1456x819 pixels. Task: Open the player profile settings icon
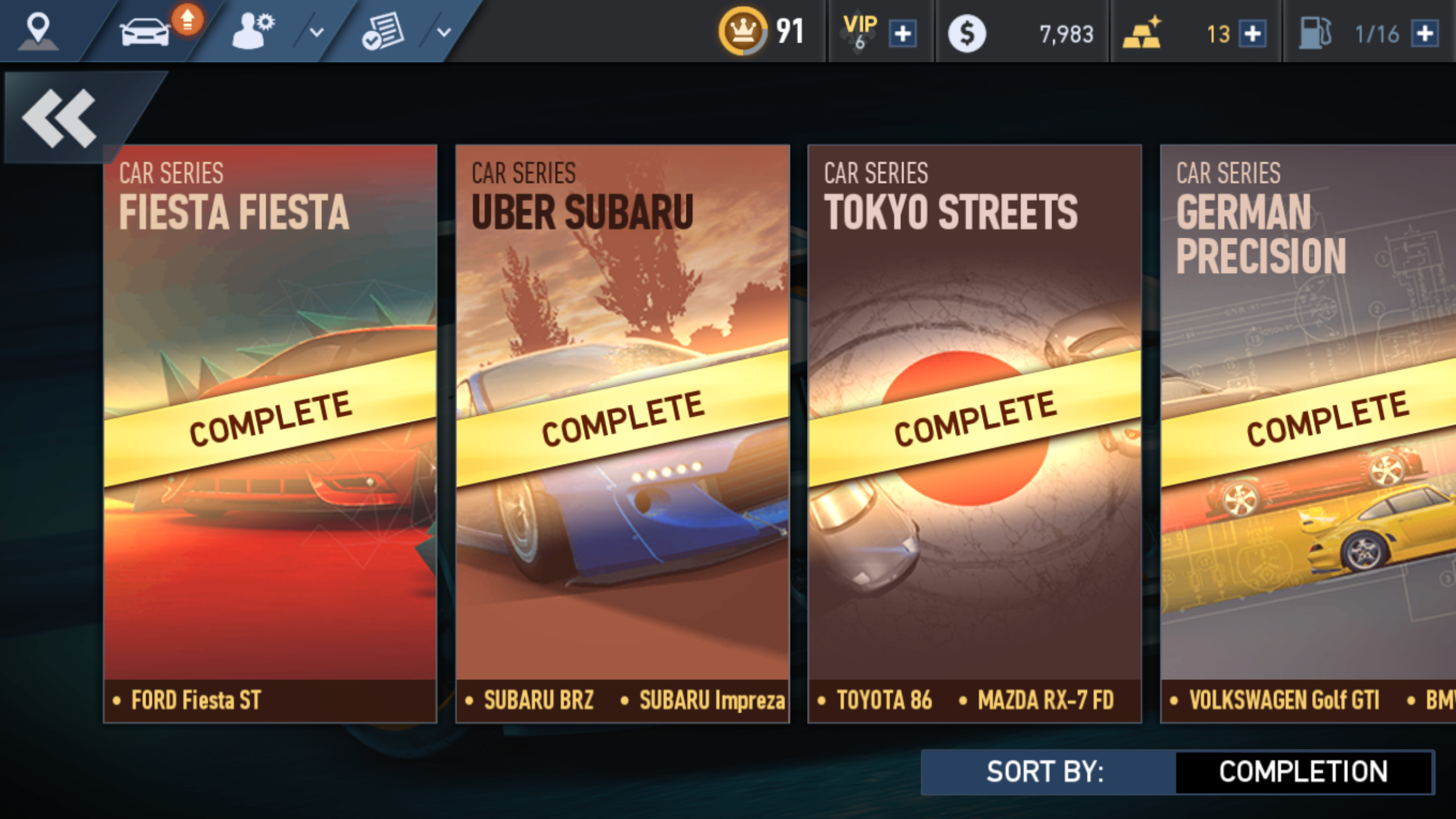point(253,31)
